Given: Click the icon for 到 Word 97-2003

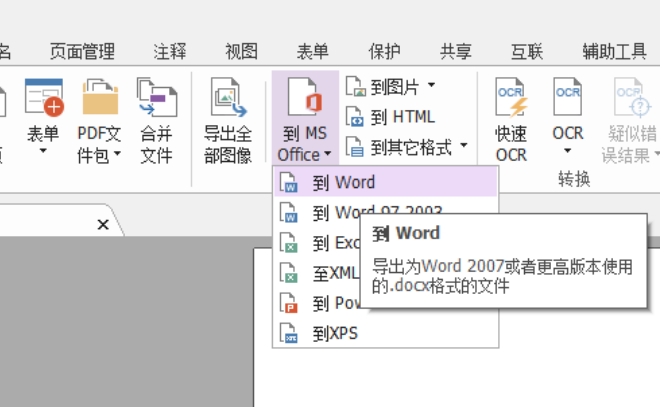Looking at the screenshot, I should pos(288,212).
